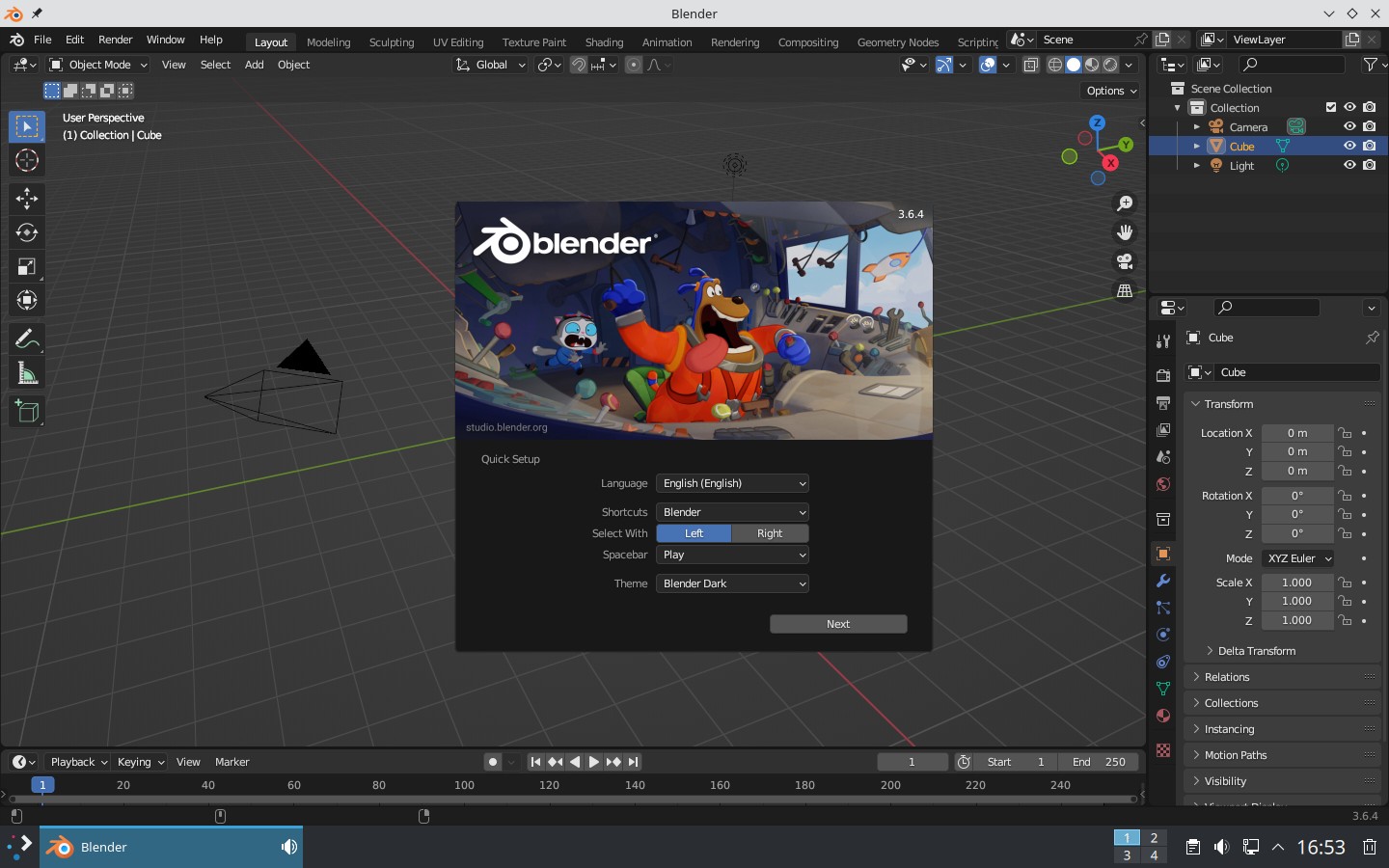Click the Next button
Screen dimensions: 1389x868
click(x=838, y=624)
